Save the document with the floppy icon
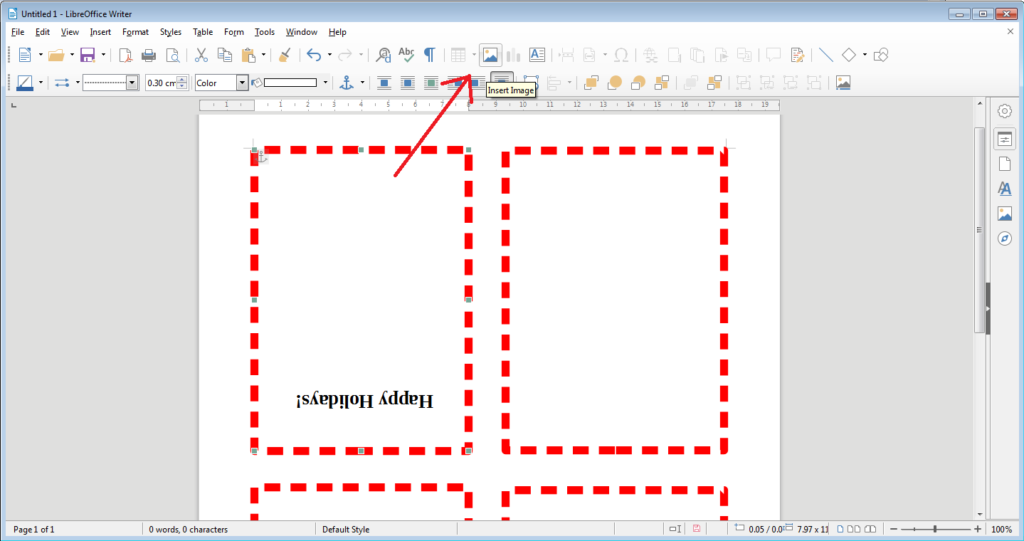 pyautogui.click(x=88, y=55)
